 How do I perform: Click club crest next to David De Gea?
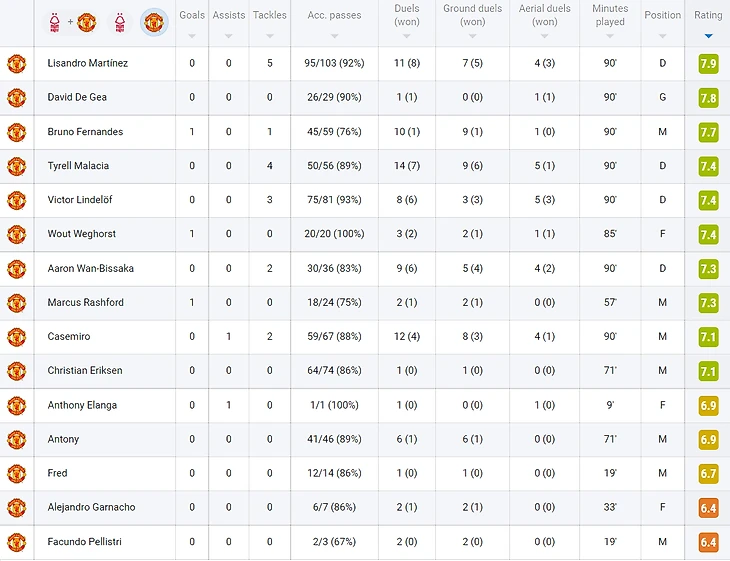tap(16, 98)
